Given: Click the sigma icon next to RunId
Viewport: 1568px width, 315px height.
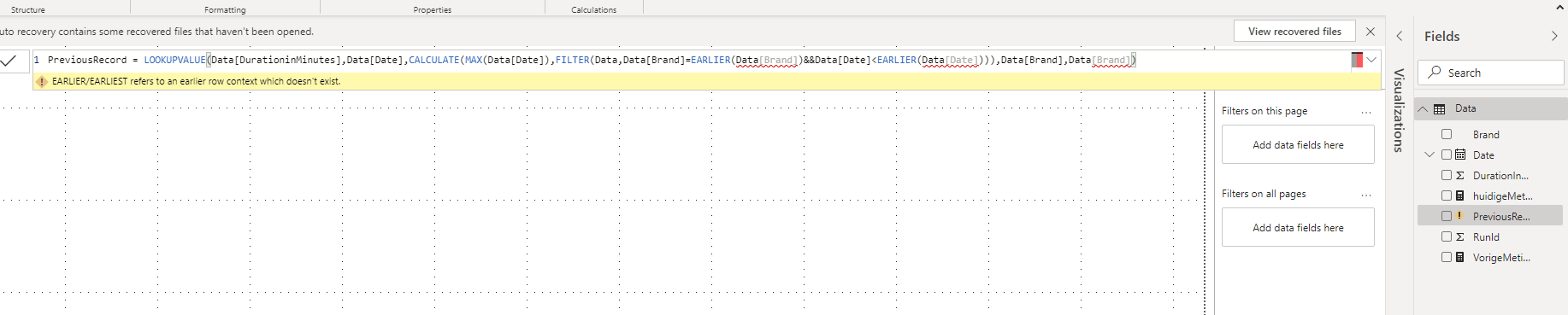Looking at the screenshot, I should [x=1460, y=236].
